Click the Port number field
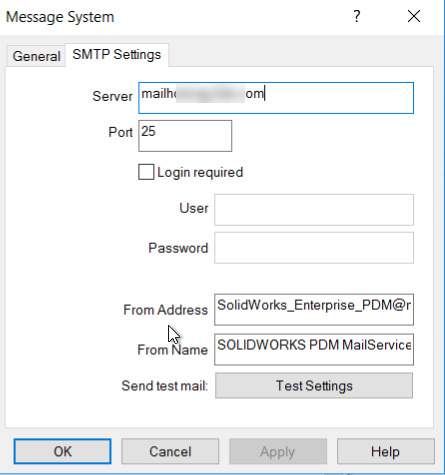Viewport: 445px width, 475px height. click(x=185, y=136)
